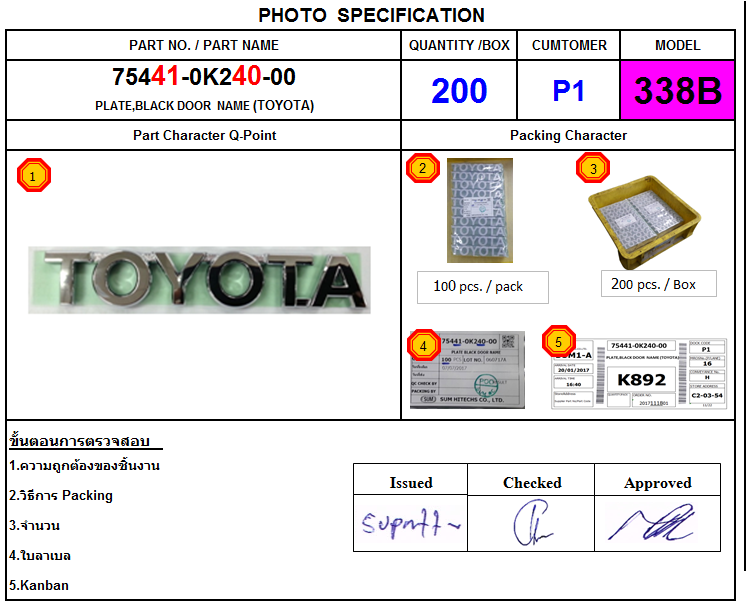Select the signature under Approved

[652, 522]
